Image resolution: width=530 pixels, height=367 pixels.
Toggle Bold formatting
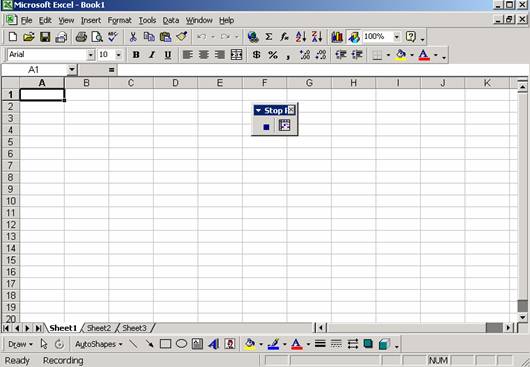click(x=136, y=54)
